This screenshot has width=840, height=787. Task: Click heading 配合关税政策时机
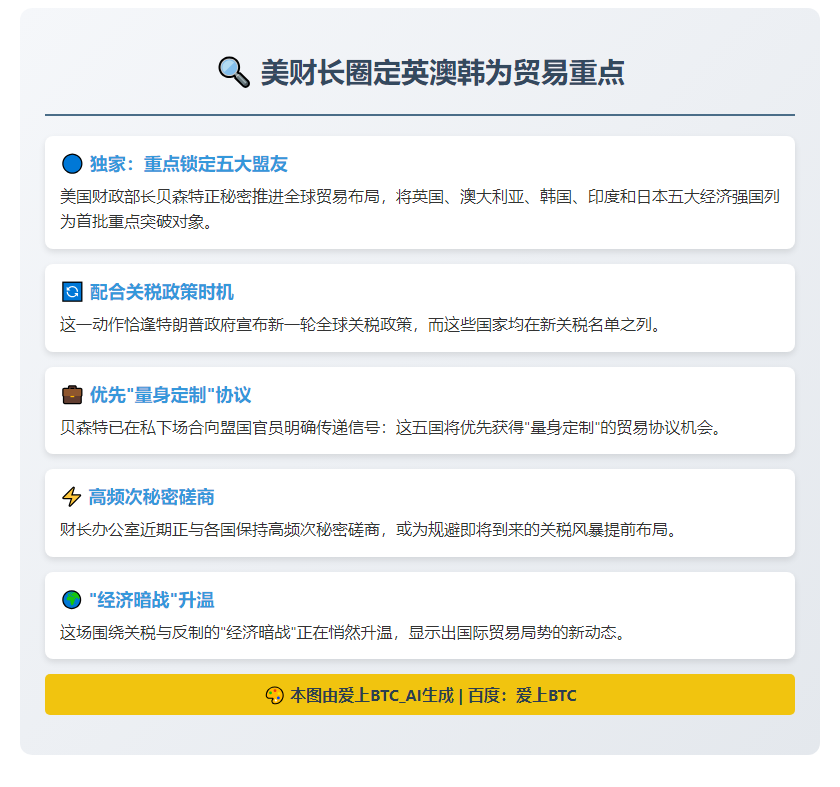pyautogui.click(x=161, y=292)
